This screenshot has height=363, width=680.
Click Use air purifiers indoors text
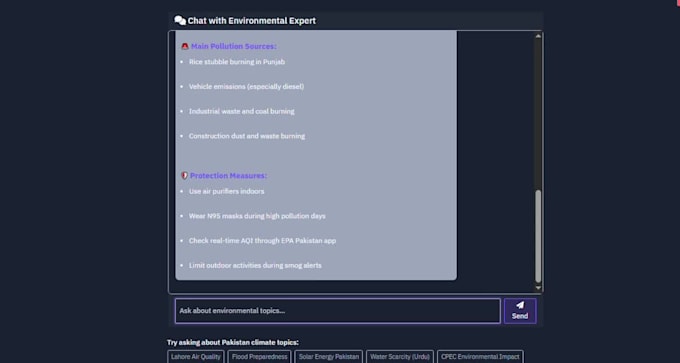(226, 191)
